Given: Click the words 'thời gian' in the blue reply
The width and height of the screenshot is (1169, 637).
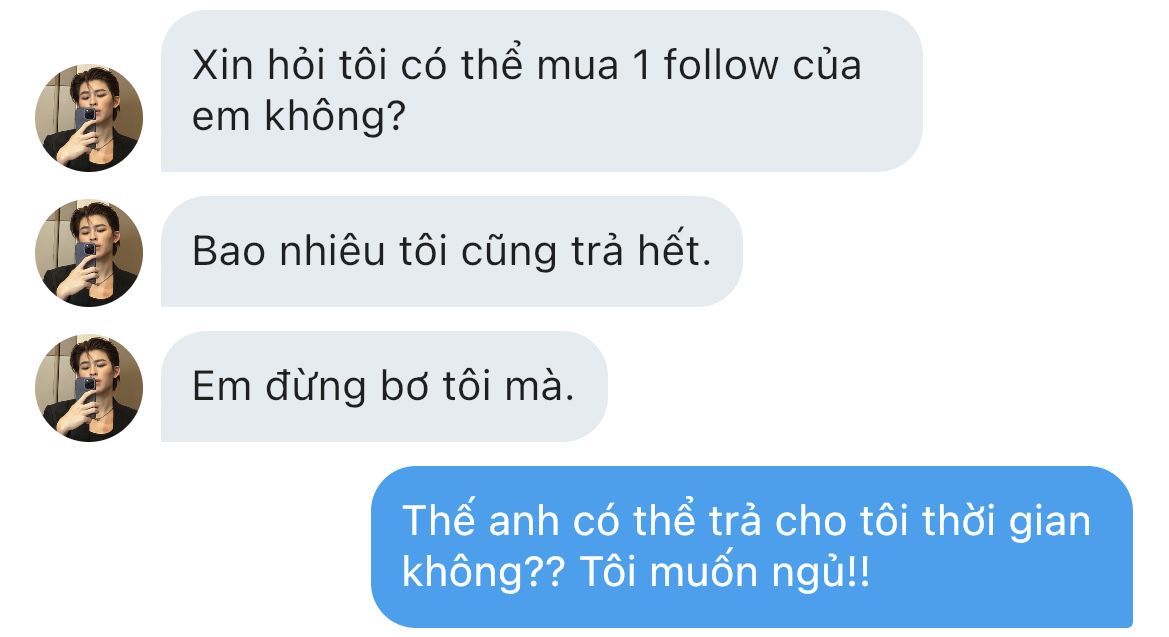Looking at the screenshot, I should tap(1006, 521).
